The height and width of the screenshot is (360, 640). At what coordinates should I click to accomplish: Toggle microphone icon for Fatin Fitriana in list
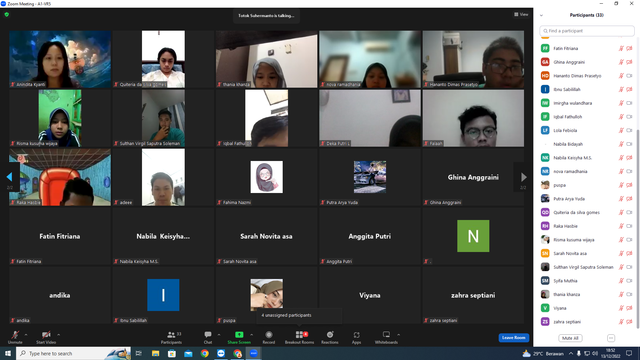tap(621, 49)
